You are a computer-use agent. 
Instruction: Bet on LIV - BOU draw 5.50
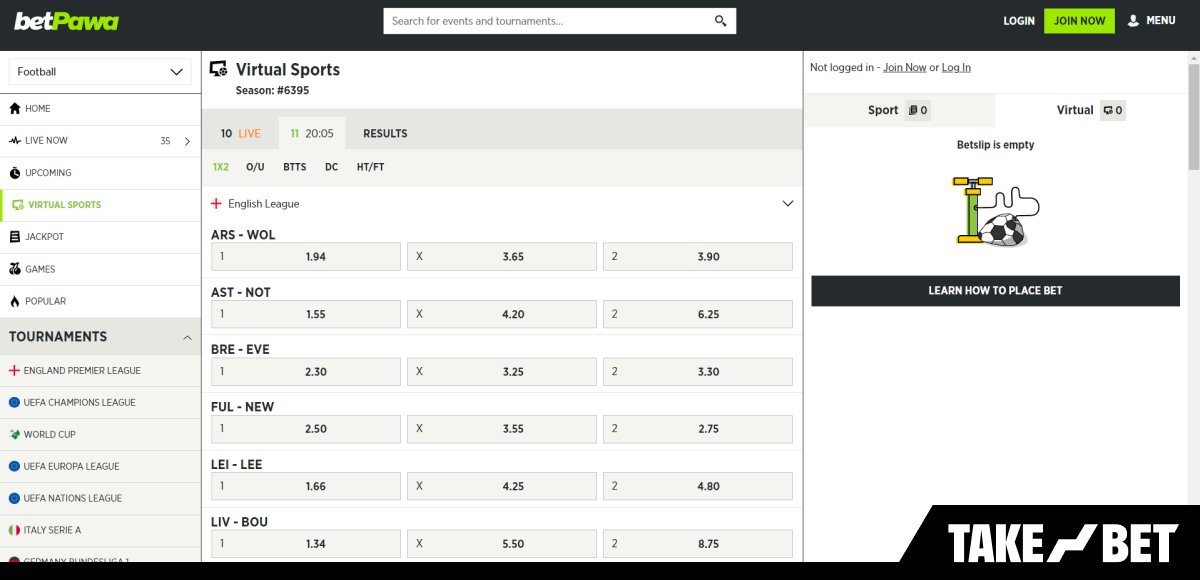pos(502,544)
